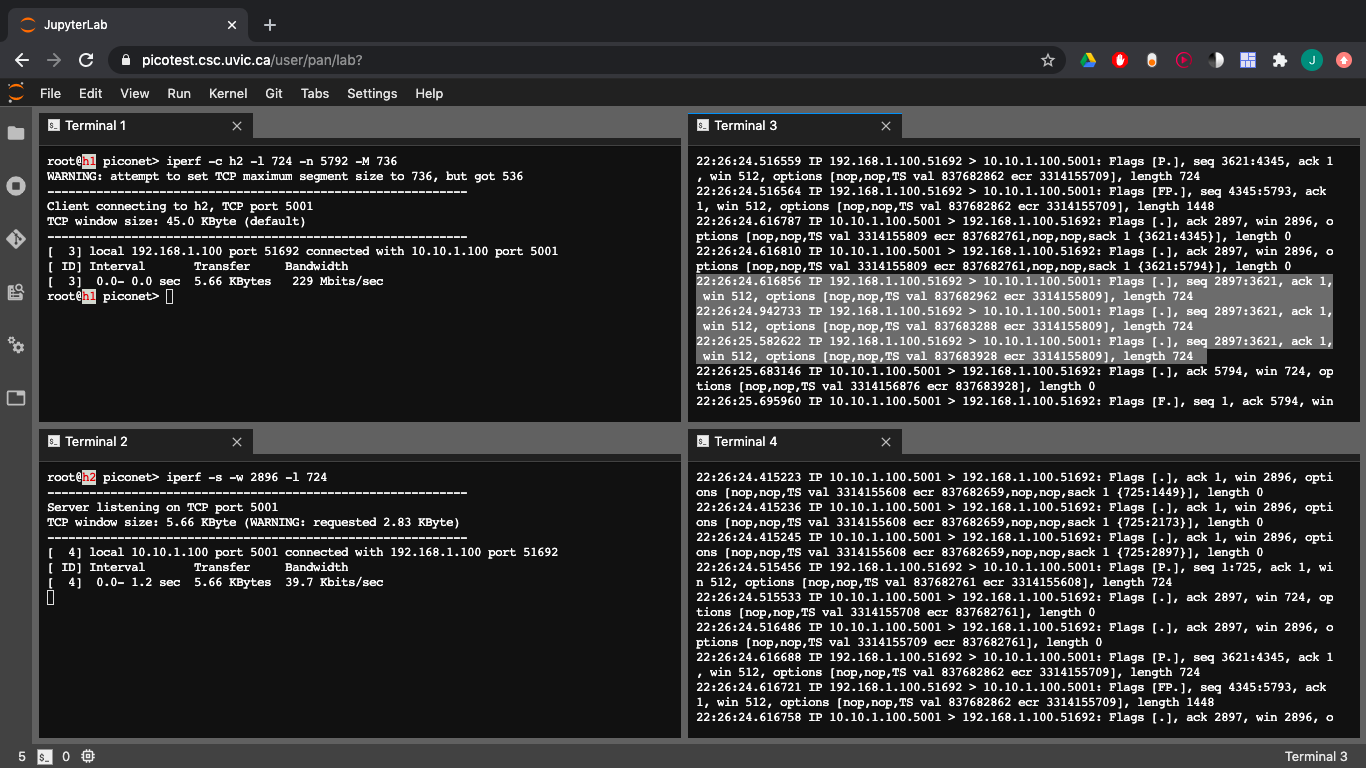The height and width of the screenshot is (768, 1366).
Task: Click the browser Extensions puzzle icon
Action: point(1279,60)
